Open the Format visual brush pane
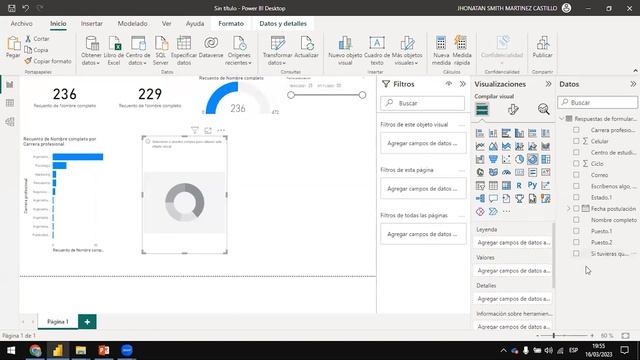Viewport: 640px width, 360px height. coord(513,109)
